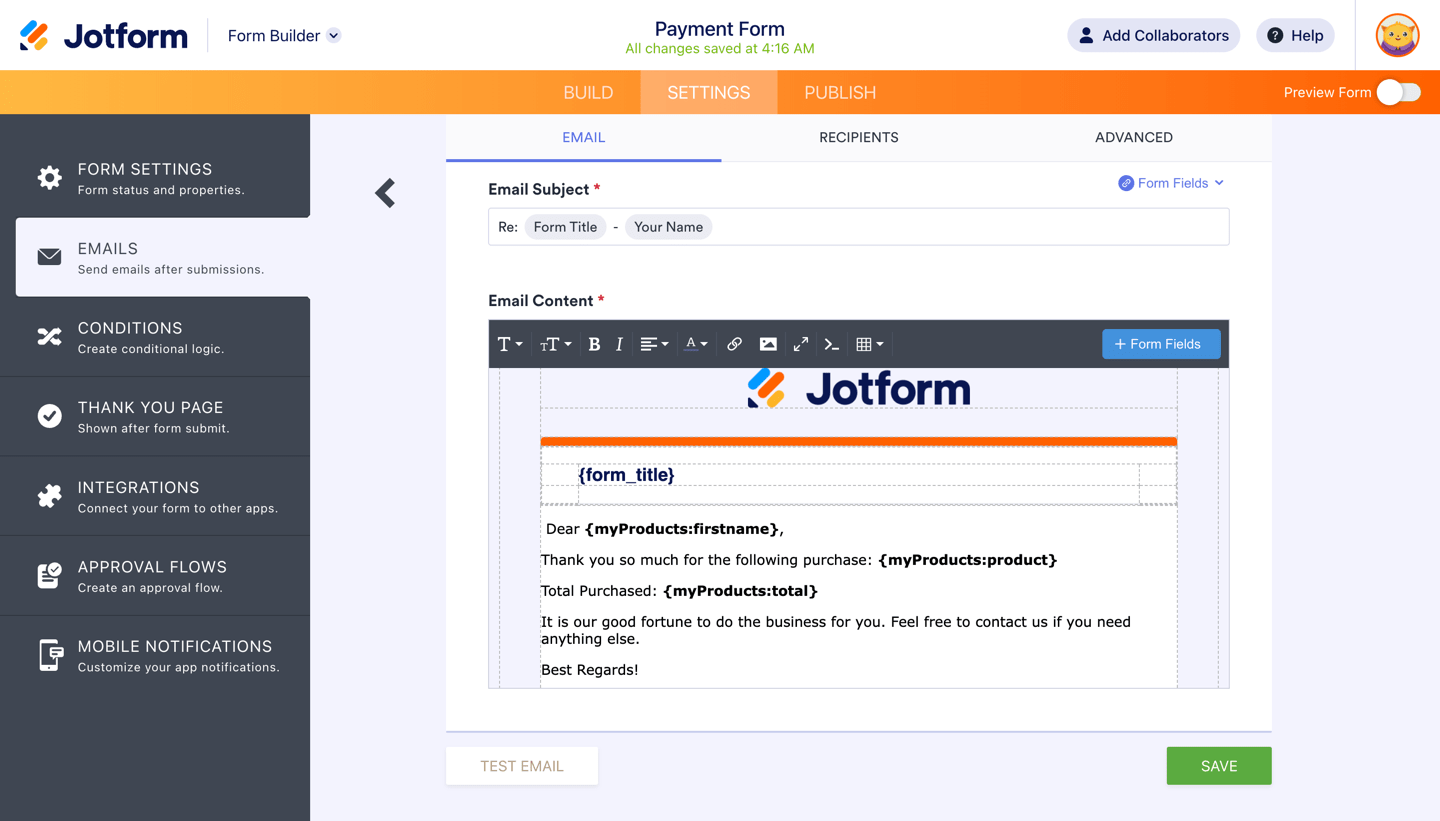
Task: Open the Help button
Action: (1295, 36)
